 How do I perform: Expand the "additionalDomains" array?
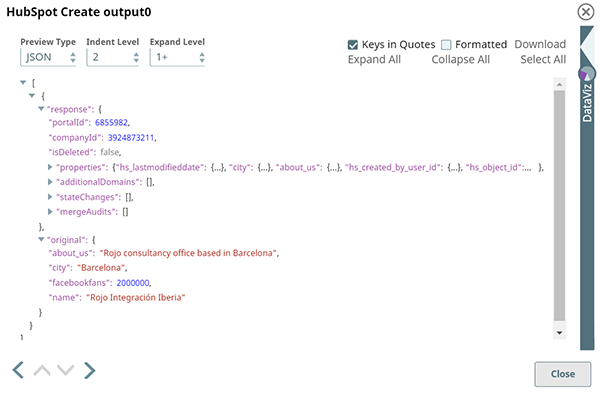(50, 182)
